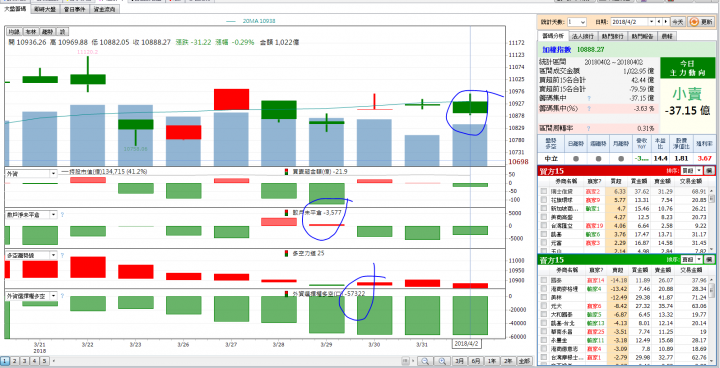720x368 pixels.
Task: Click the 加權指數 link
Action: [556, 49]
